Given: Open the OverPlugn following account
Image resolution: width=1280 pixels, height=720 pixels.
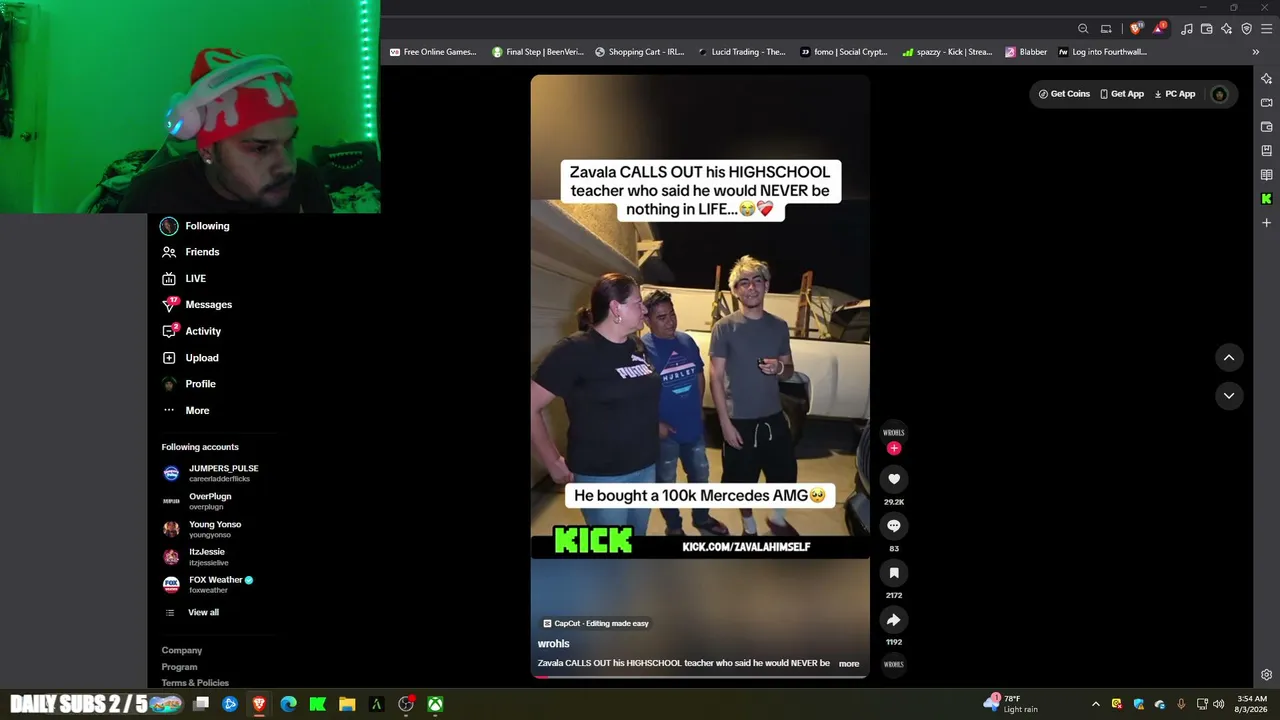Looking at the screenshot, I should [197, 501].
